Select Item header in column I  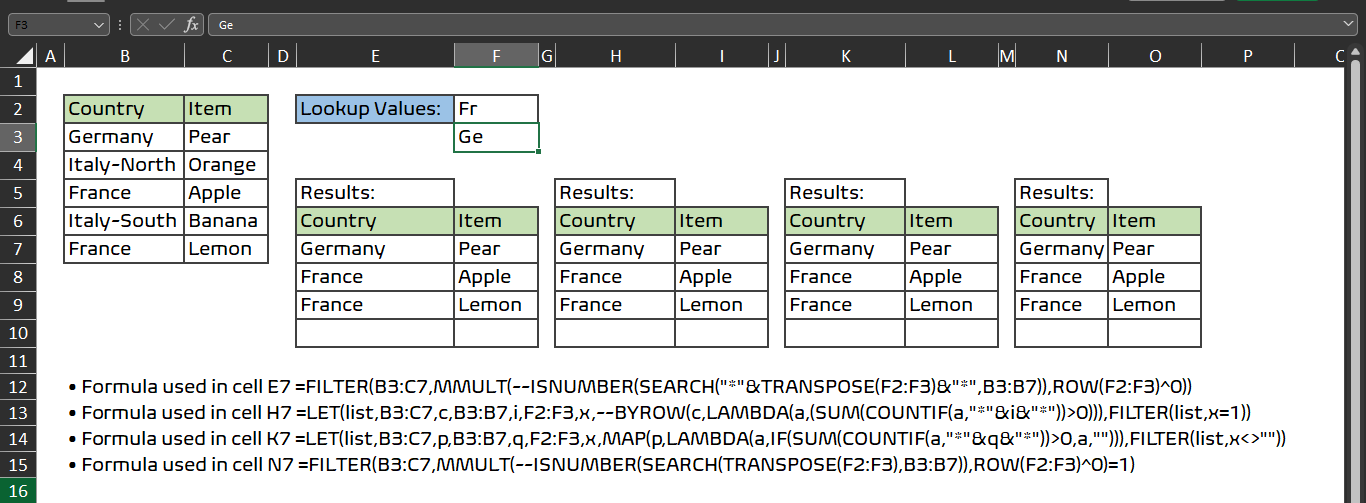tap(722, 221)
